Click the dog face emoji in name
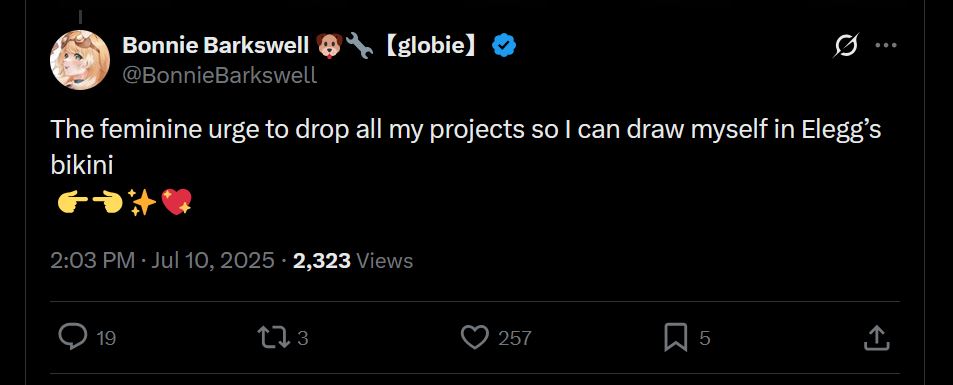953x385 pixels. (329, 46)
